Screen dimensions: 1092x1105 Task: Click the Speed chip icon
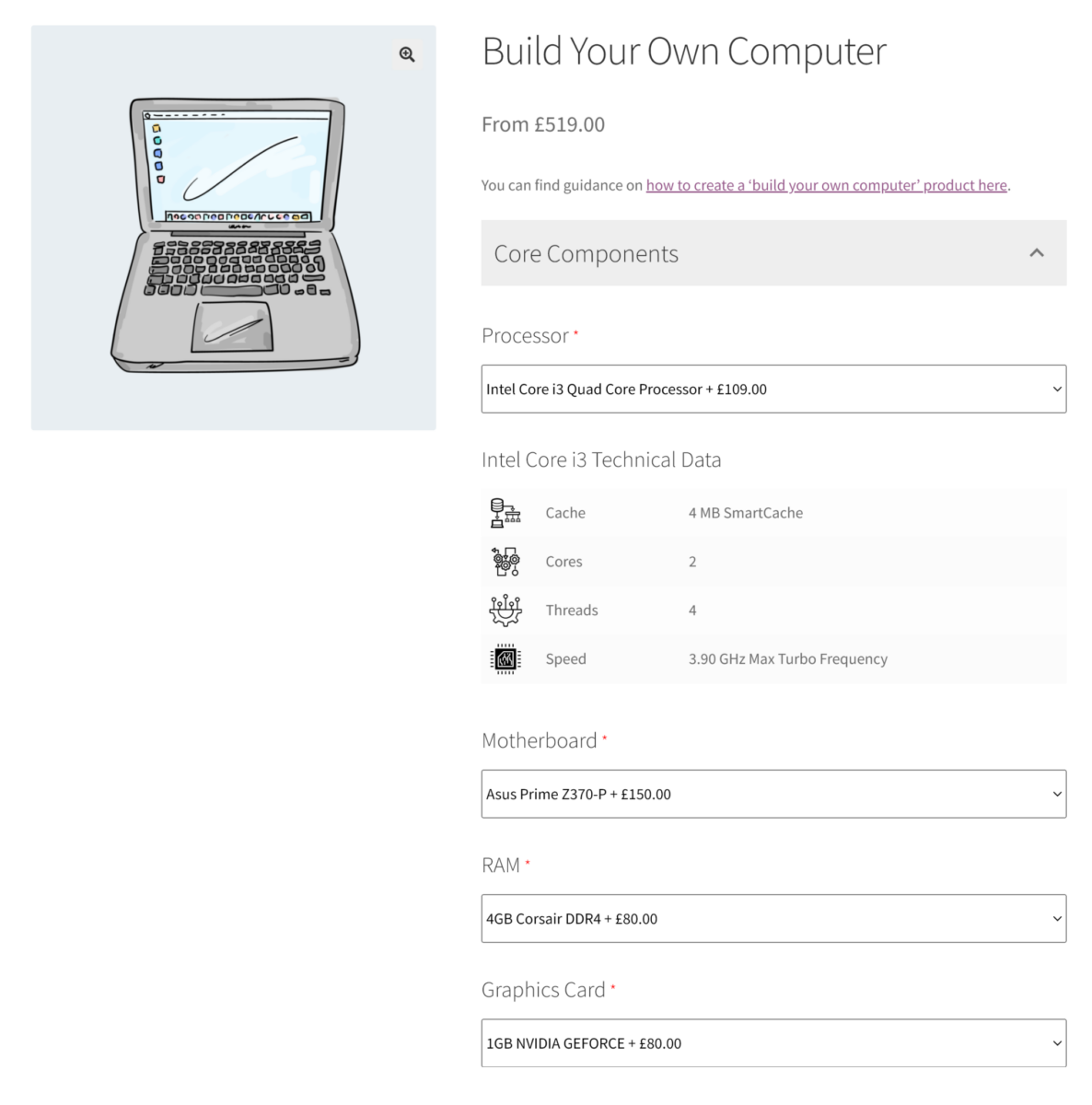pyautogui.click(x=505, y=658)
